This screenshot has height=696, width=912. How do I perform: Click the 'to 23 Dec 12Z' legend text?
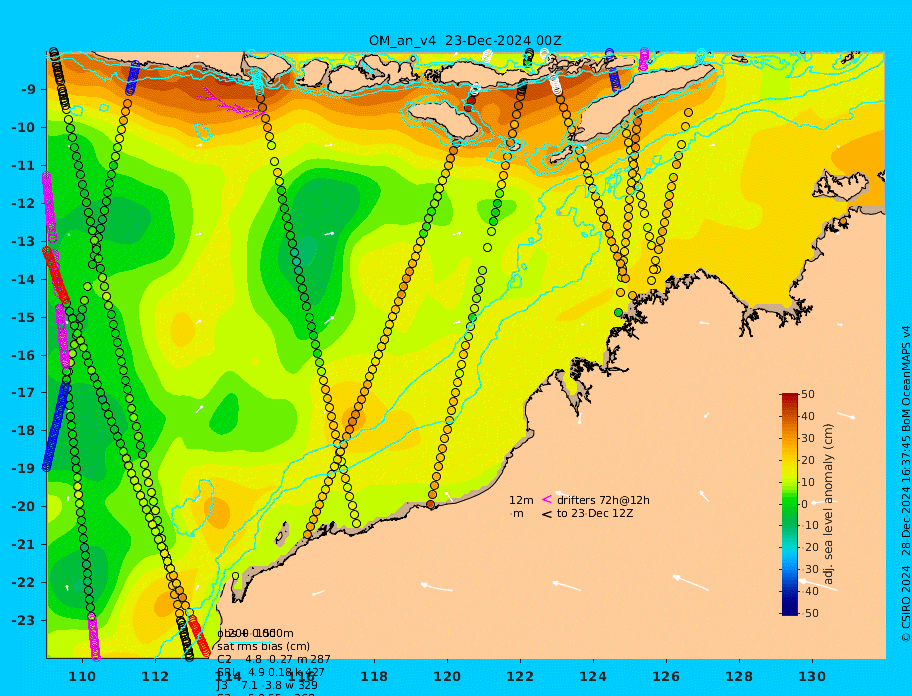click(x=595, y=513)
